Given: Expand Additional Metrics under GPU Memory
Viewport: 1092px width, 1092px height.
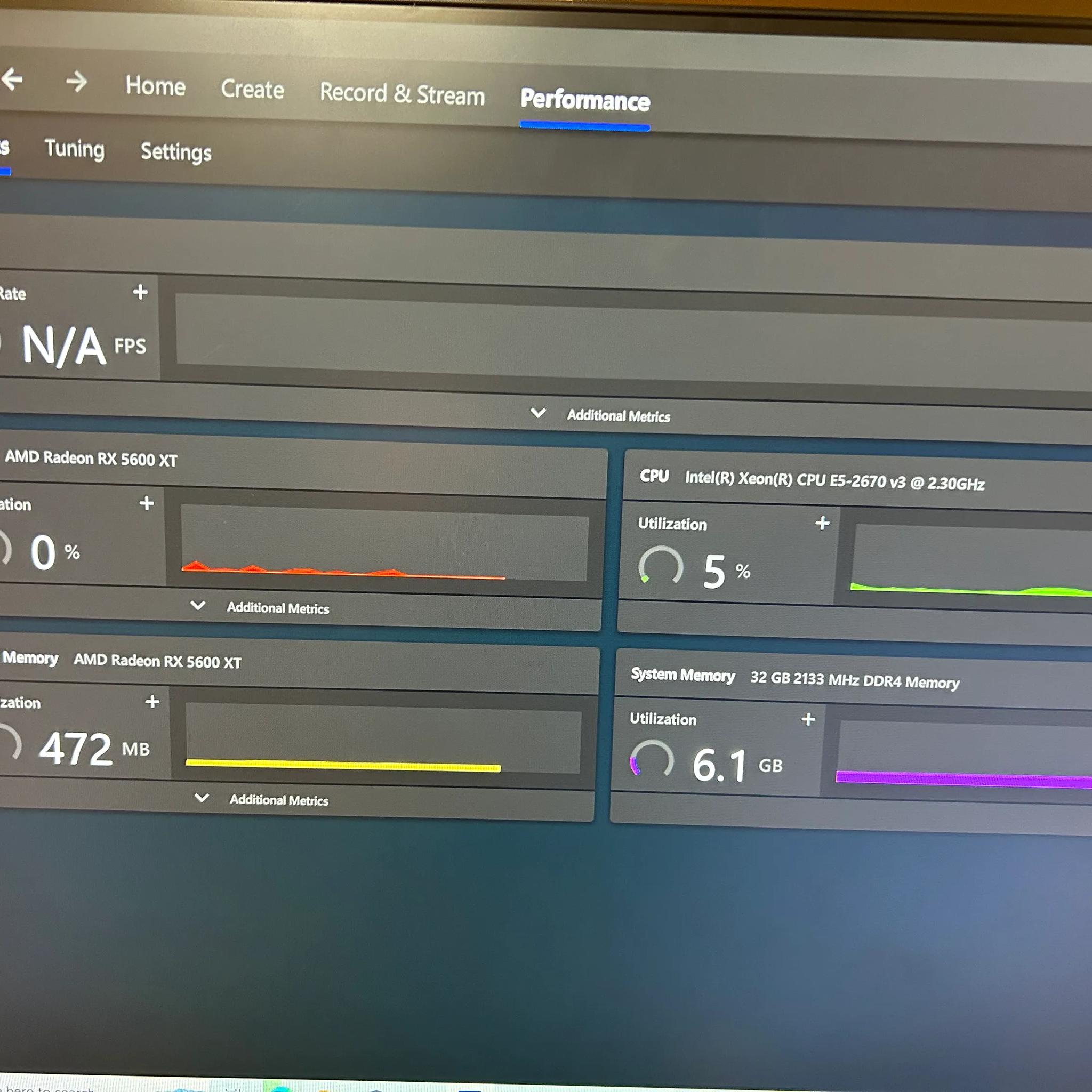Looking at the screenshot, I should click(x=261, y=799).
